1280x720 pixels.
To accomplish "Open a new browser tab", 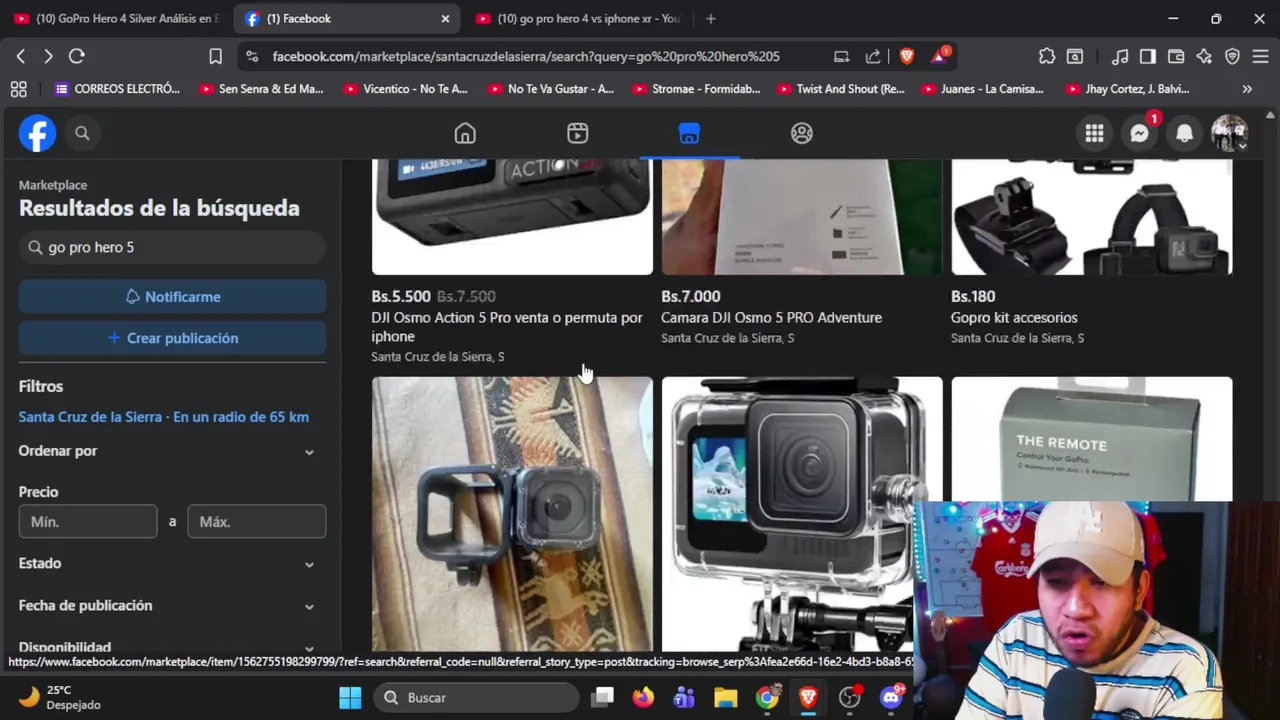I will click(710, 18).
